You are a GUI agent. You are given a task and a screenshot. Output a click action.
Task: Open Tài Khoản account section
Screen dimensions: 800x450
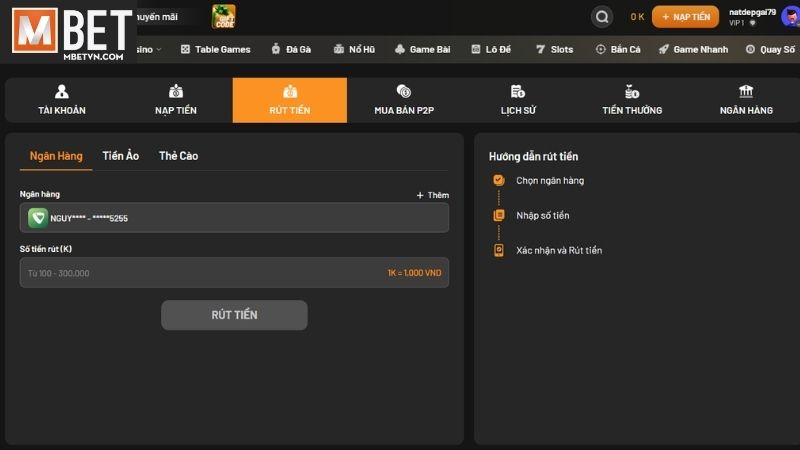(x=62, y=100)
